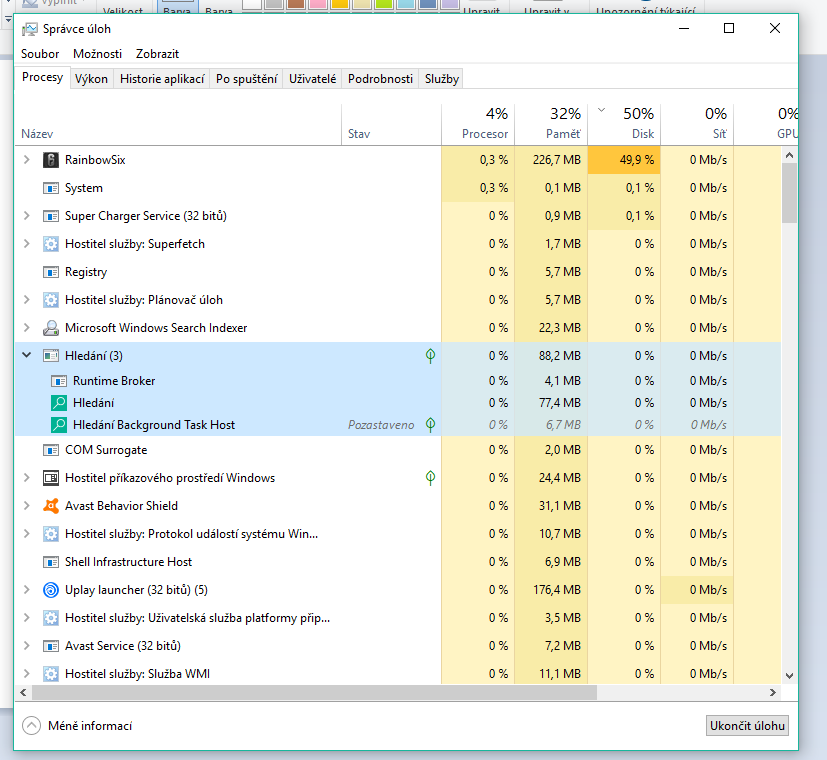Sort by the Síť column header
The height and width of the screenshot is (760, 827).
pos(697,124)
